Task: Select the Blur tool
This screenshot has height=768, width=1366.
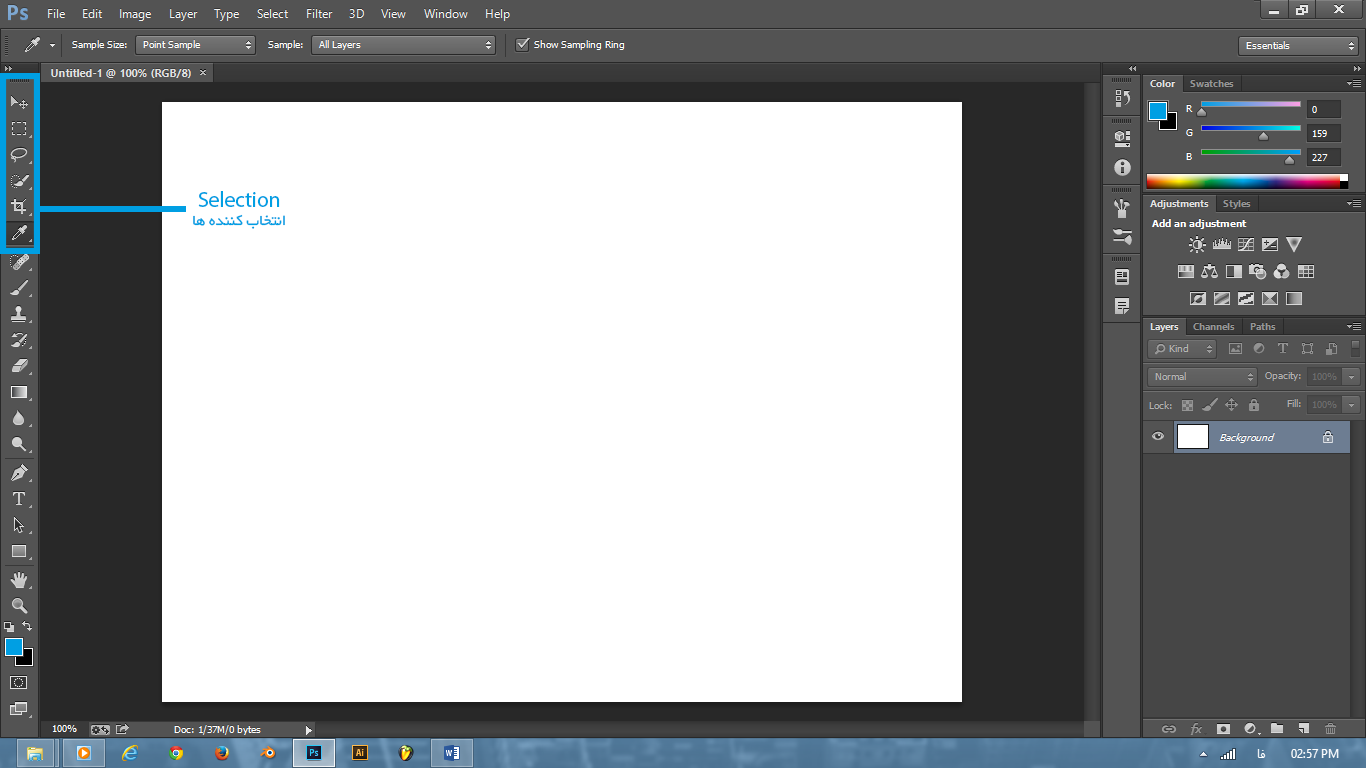Action: (x=19, y=418)
